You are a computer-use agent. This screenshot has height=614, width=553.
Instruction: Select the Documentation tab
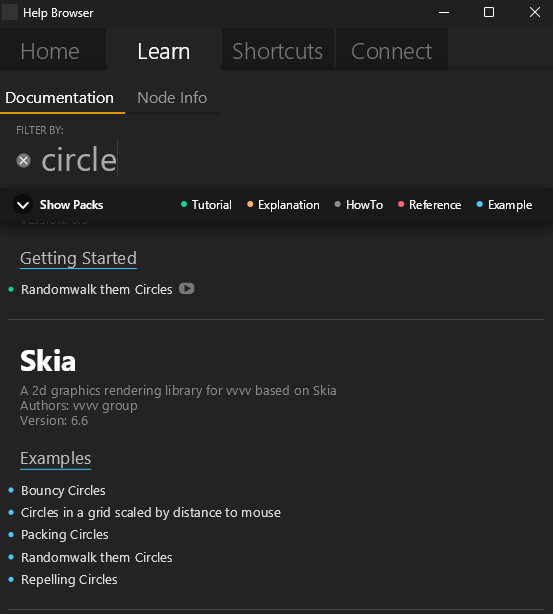(x=60, y=98)
